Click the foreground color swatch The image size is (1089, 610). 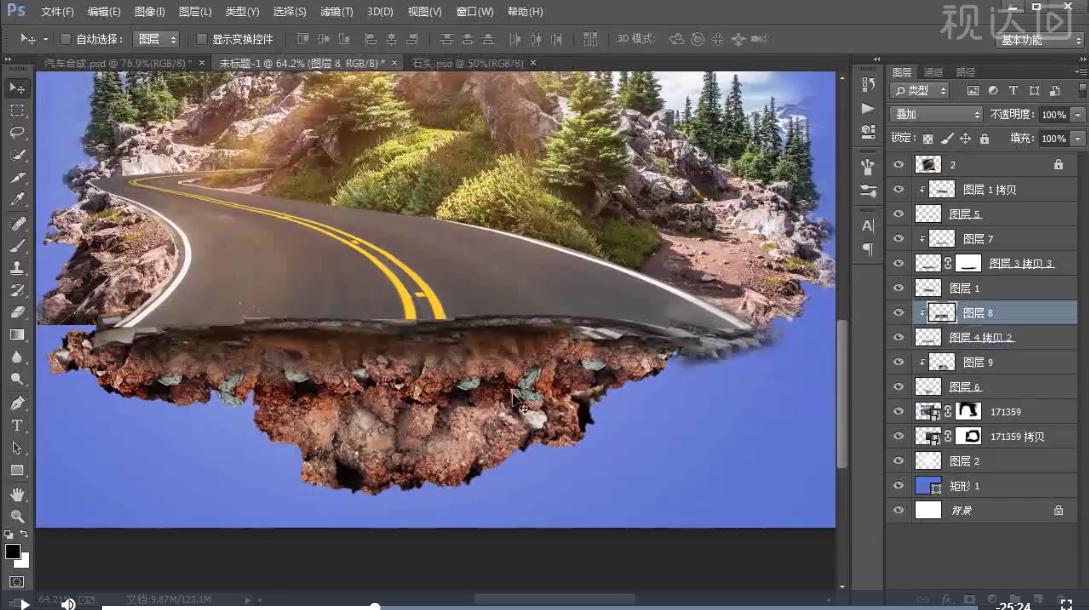click(x=12, y=551)
